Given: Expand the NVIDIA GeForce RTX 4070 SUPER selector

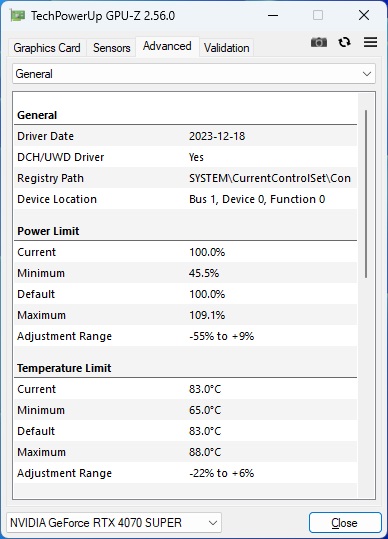Looking at the screenshot, I should [114, 523].
